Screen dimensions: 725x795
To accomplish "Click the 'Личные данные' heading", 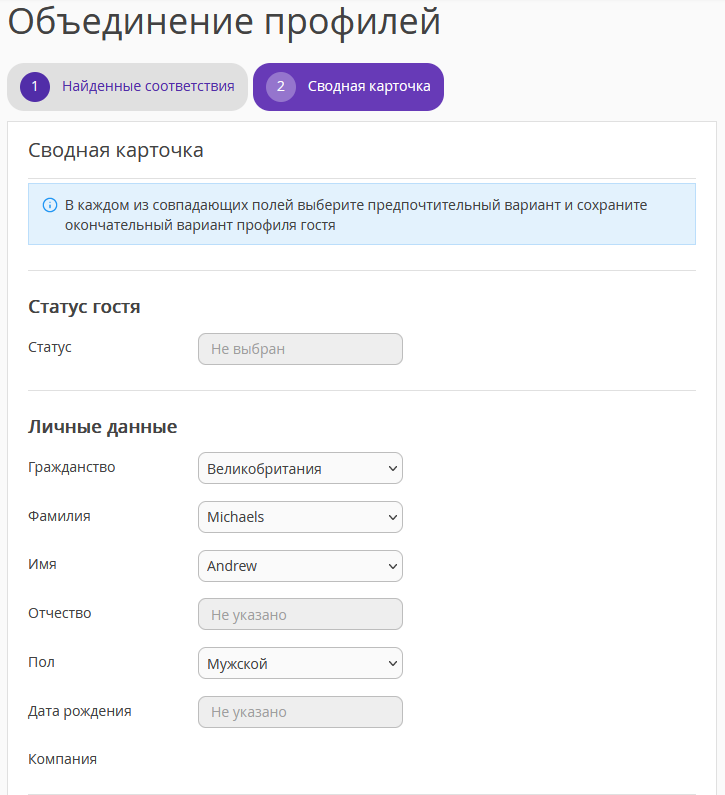I will (x=102, y=427).
